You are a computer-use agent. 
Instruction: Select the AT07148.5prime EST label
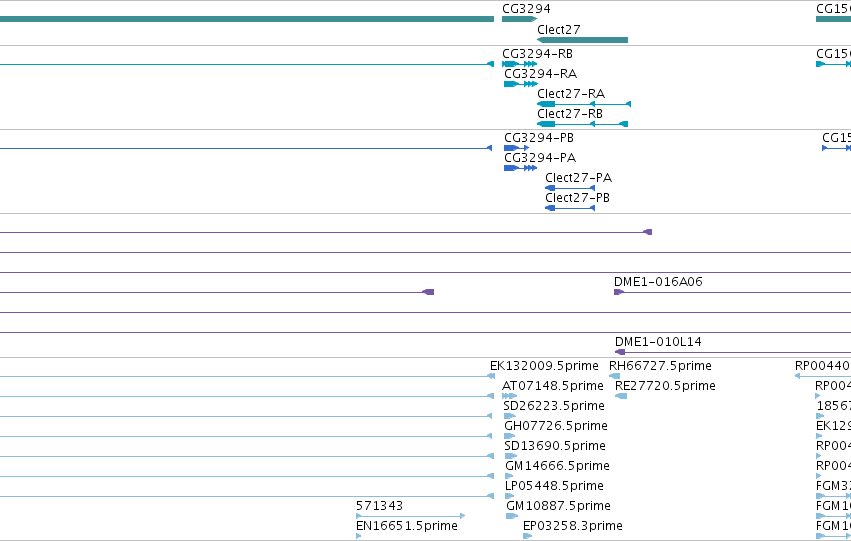click(x=552, y=386)
